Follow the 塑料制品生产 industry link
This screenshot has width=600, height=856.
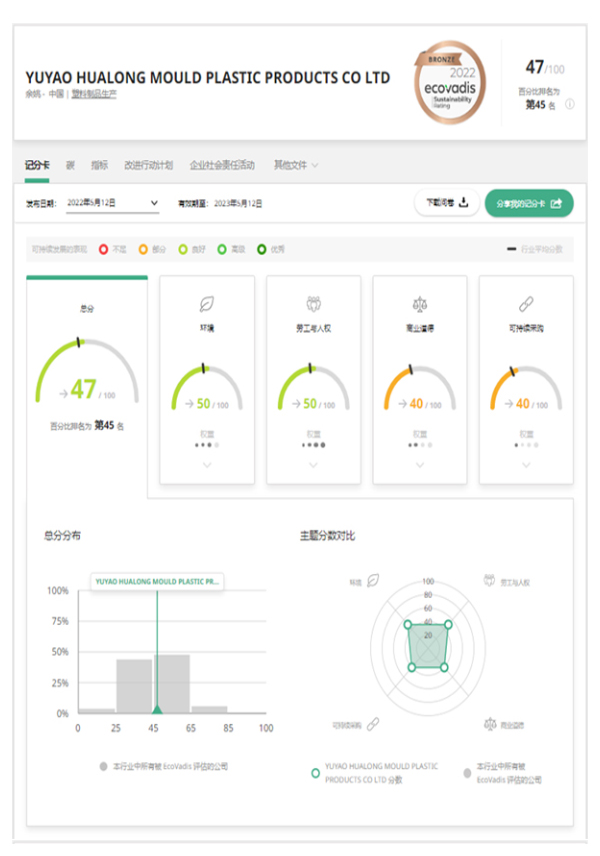[94, 94]
